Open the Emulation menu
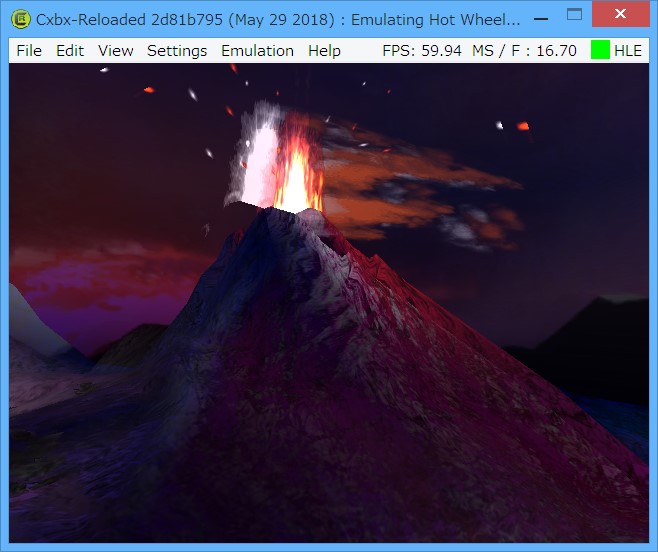This screenshot has height=552, width=658. (x=257, y=51)
